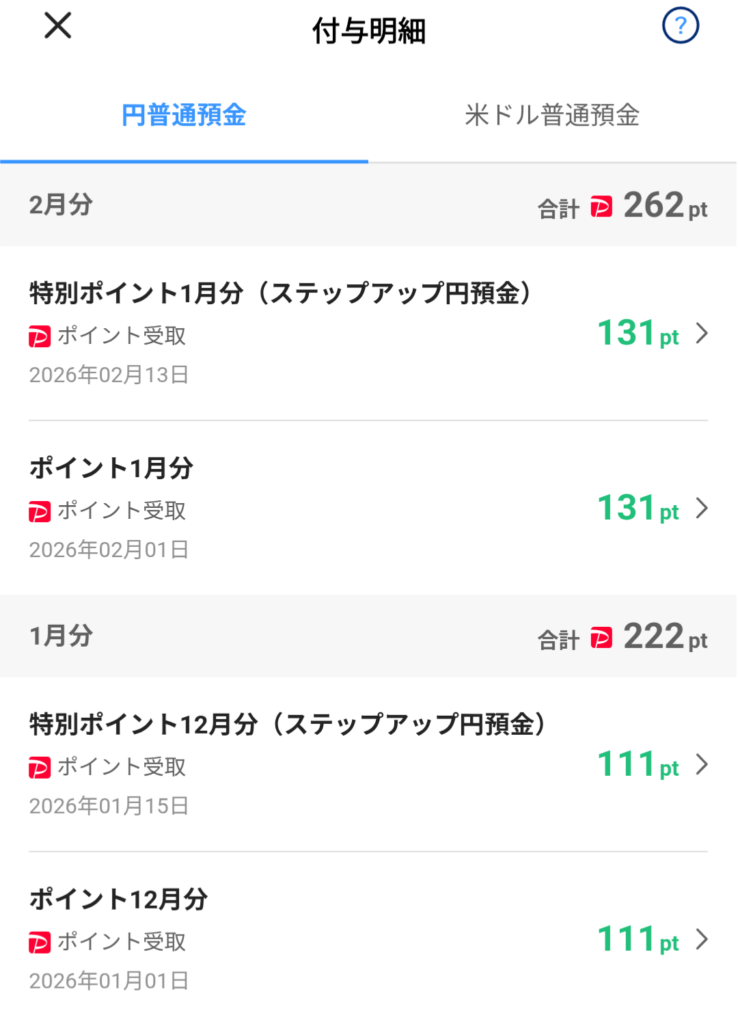738x1024 pixels.
Task: Close the 付与明細 screen with X
Action: pos(58,27)
